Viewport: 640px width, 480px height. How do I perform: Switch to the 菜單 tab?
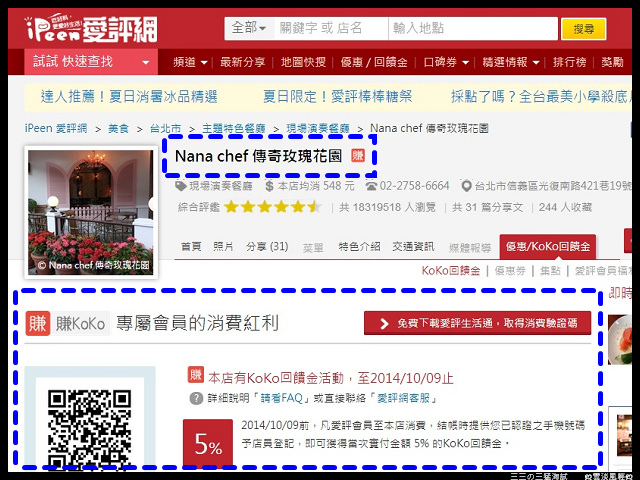313,247
